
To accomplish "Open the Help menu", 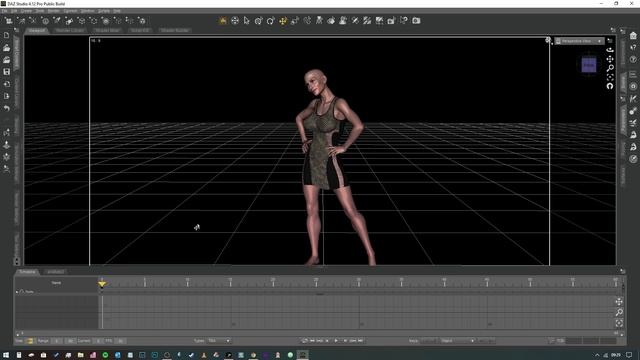I will 117,11.
